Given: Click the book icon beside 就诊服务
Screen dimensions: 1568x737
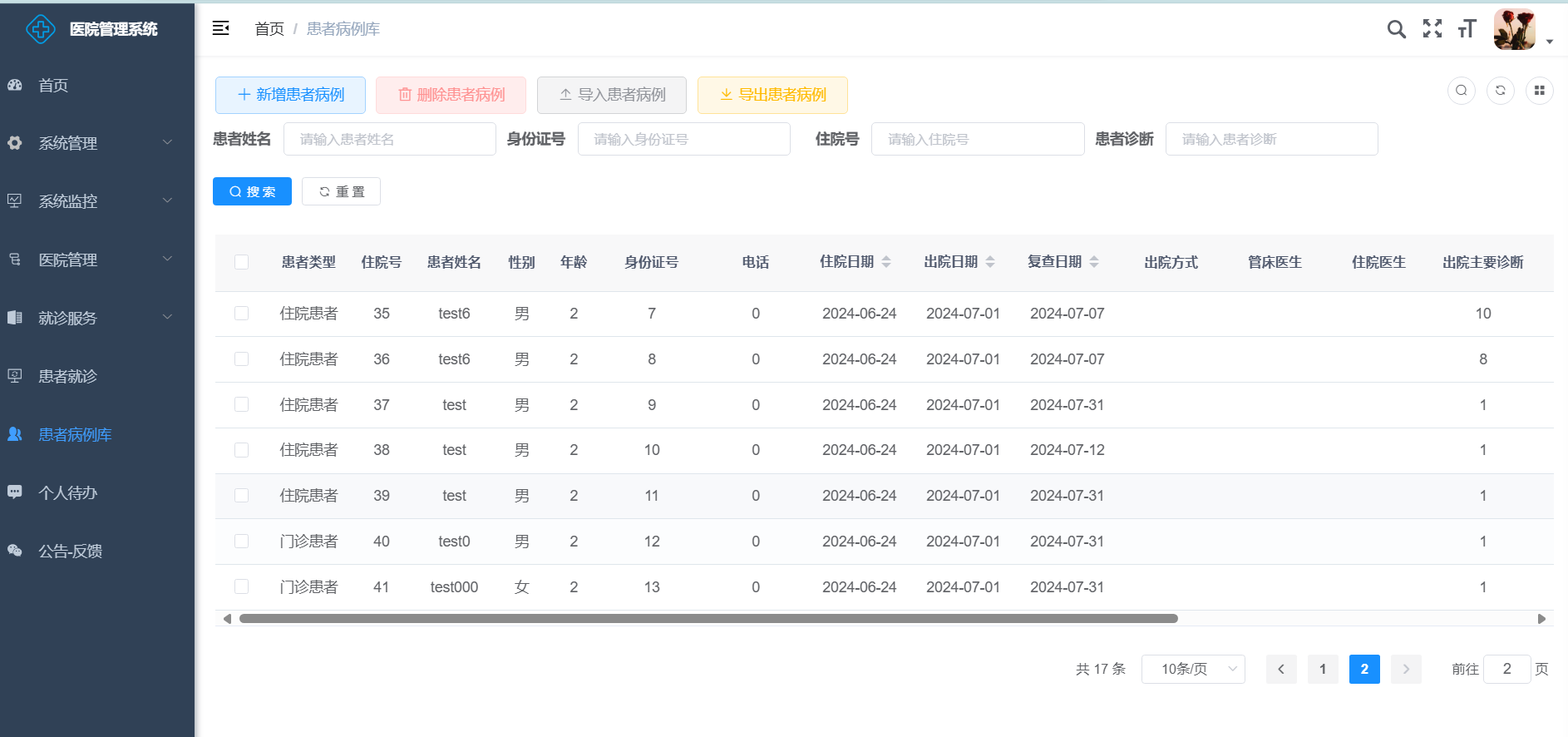Looking at the screenshot, I should 15,317.
